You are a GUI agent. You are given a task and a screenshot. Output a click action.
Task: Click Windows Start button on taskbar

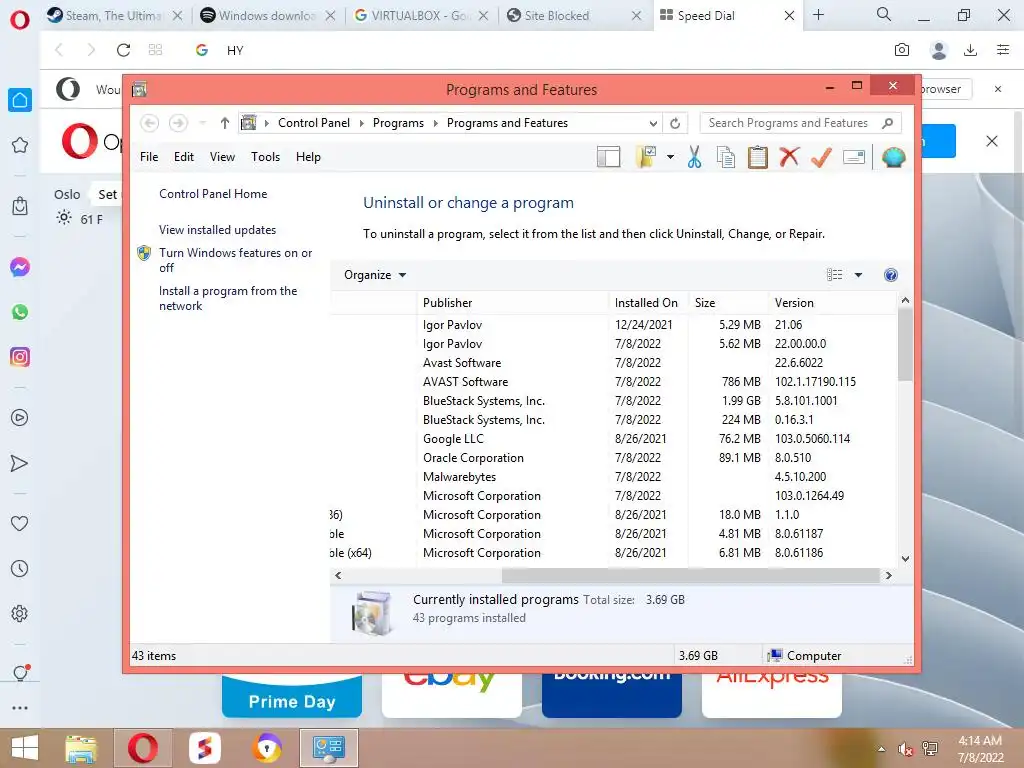[x=25, y=748]
